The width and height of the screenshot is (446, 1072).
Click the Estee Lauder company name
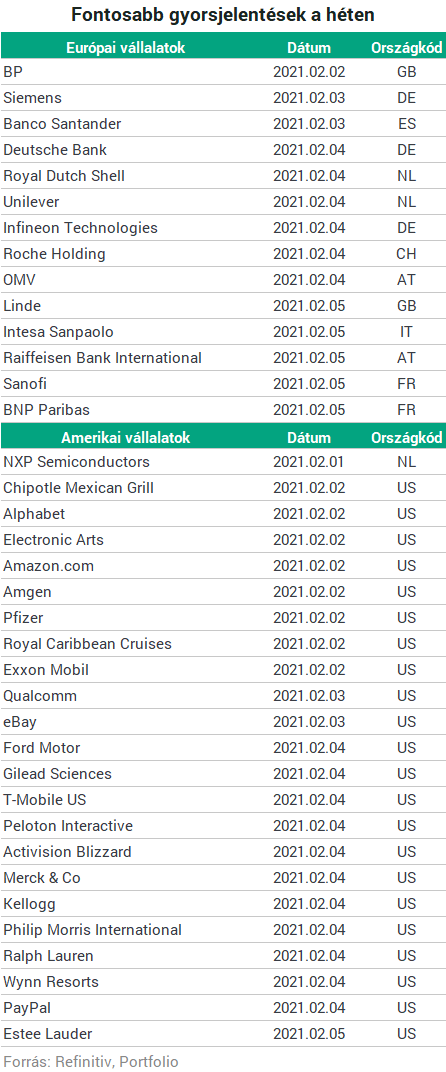pos(48,1034)
